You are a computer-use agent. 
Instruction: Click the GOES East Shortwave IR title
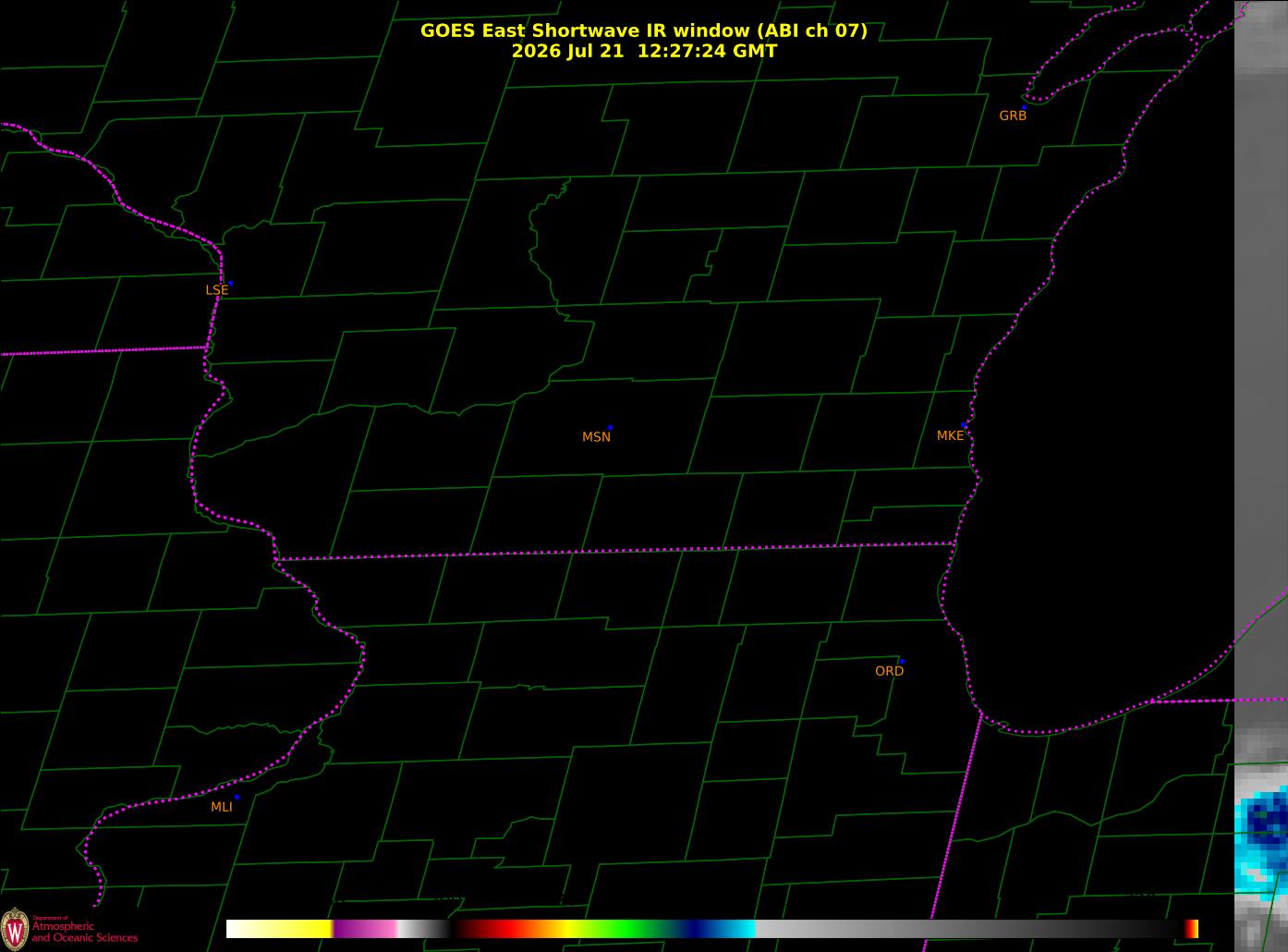coord(644,31)
